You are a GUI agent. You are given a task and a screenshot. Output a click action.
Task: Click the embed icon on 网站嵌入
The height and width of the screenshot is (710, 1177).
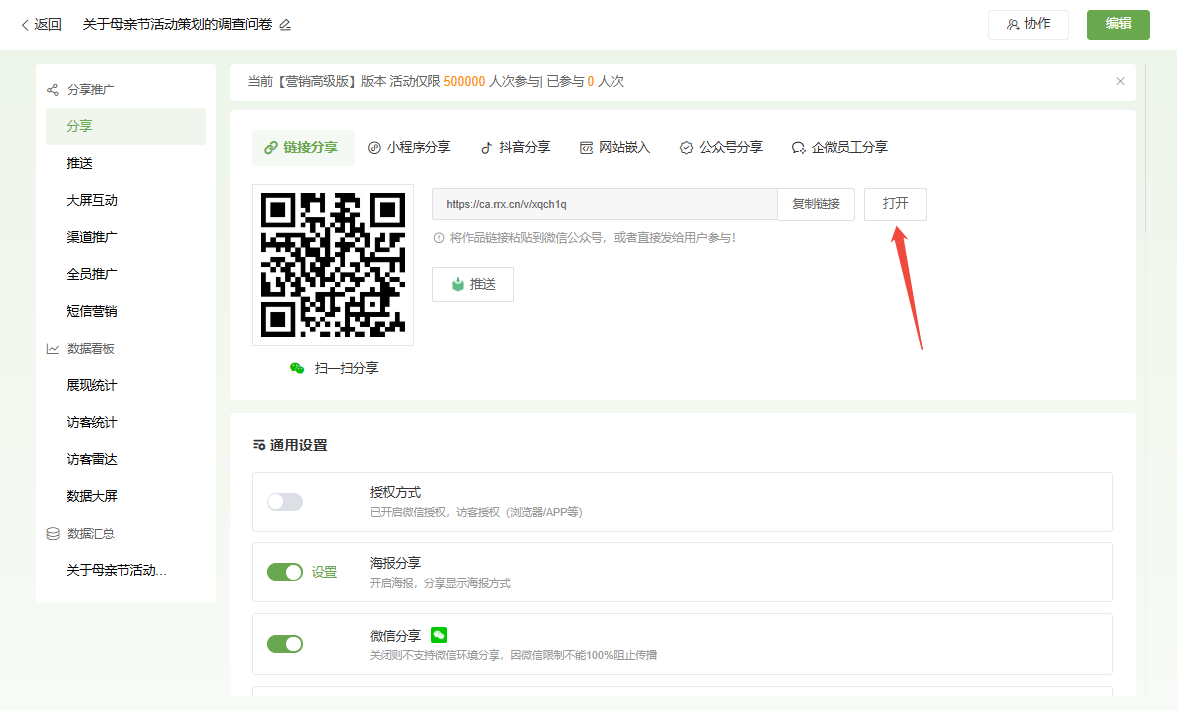pos(586,148)
